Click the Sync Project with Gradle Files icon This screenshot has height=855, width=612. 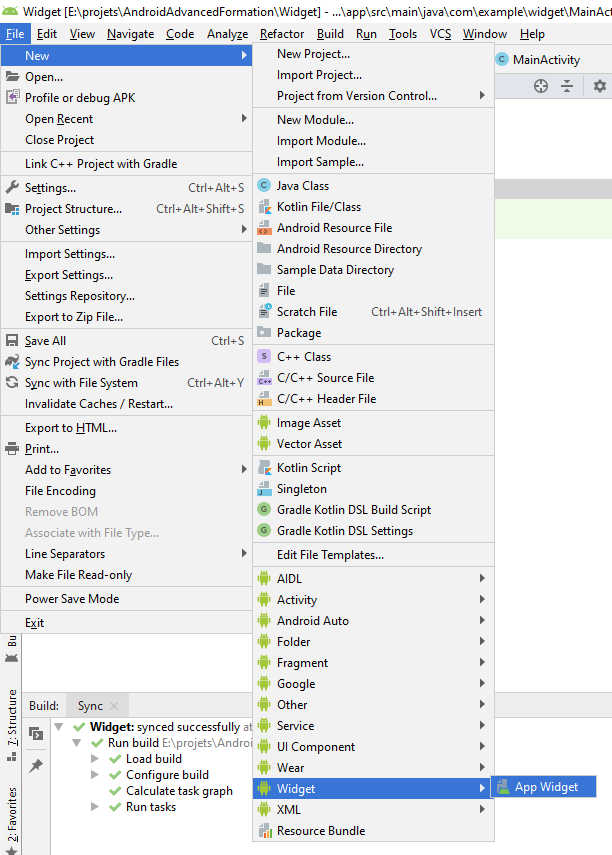(13, 362)
